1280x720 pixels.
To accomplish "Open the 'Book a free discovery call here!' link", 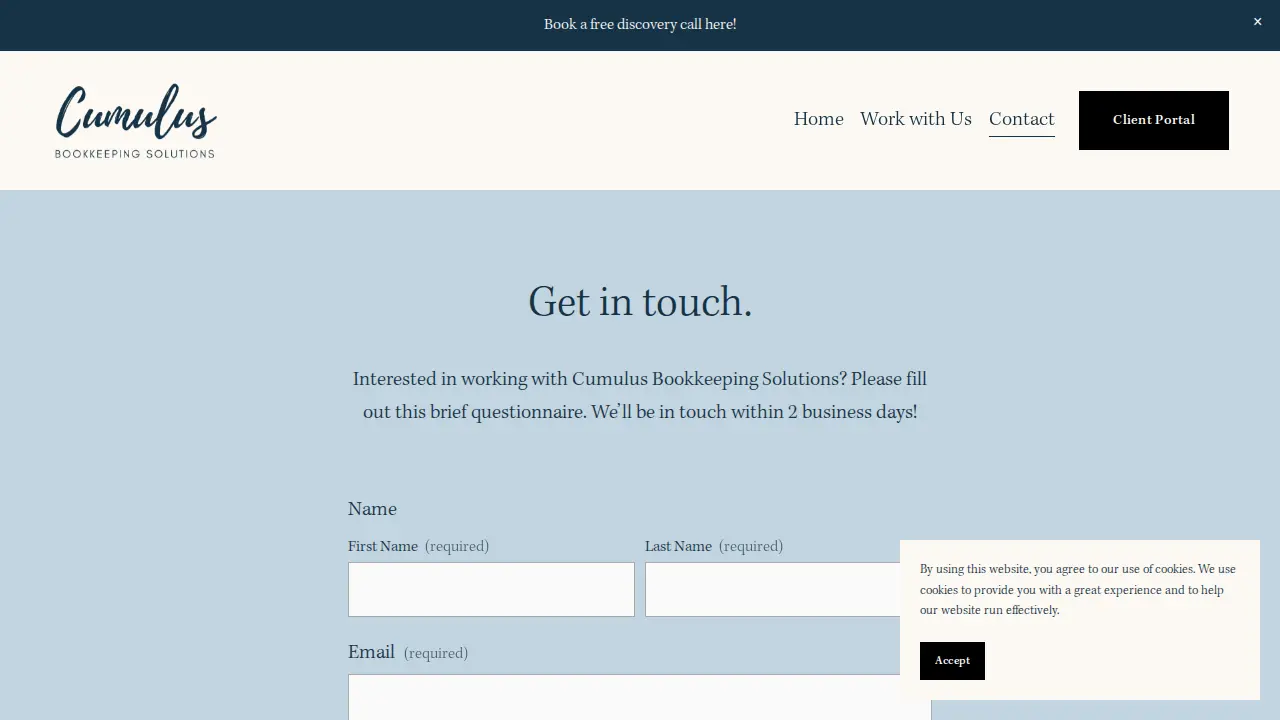I will click(640, 24).
